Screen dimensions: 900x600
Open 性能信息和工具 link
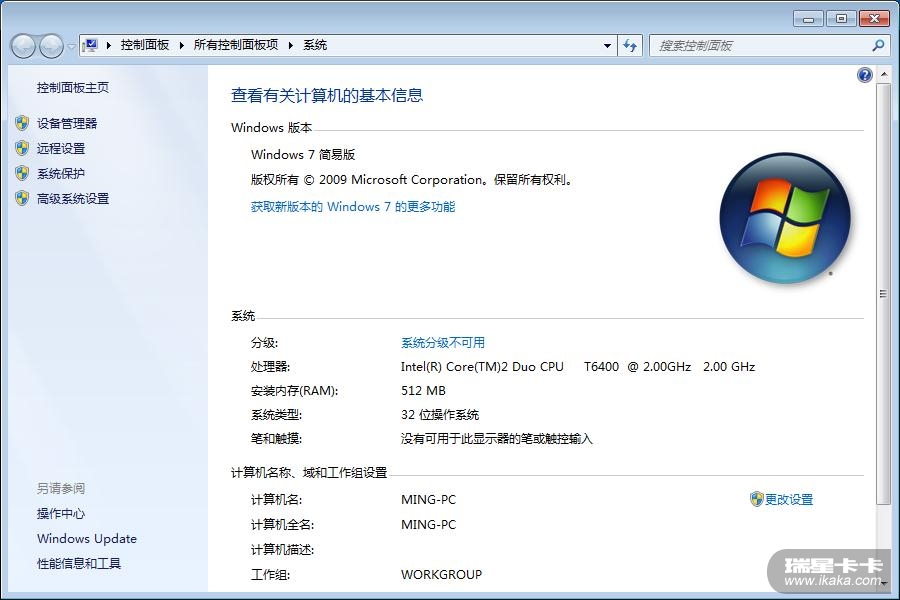(x=79, y=564)
